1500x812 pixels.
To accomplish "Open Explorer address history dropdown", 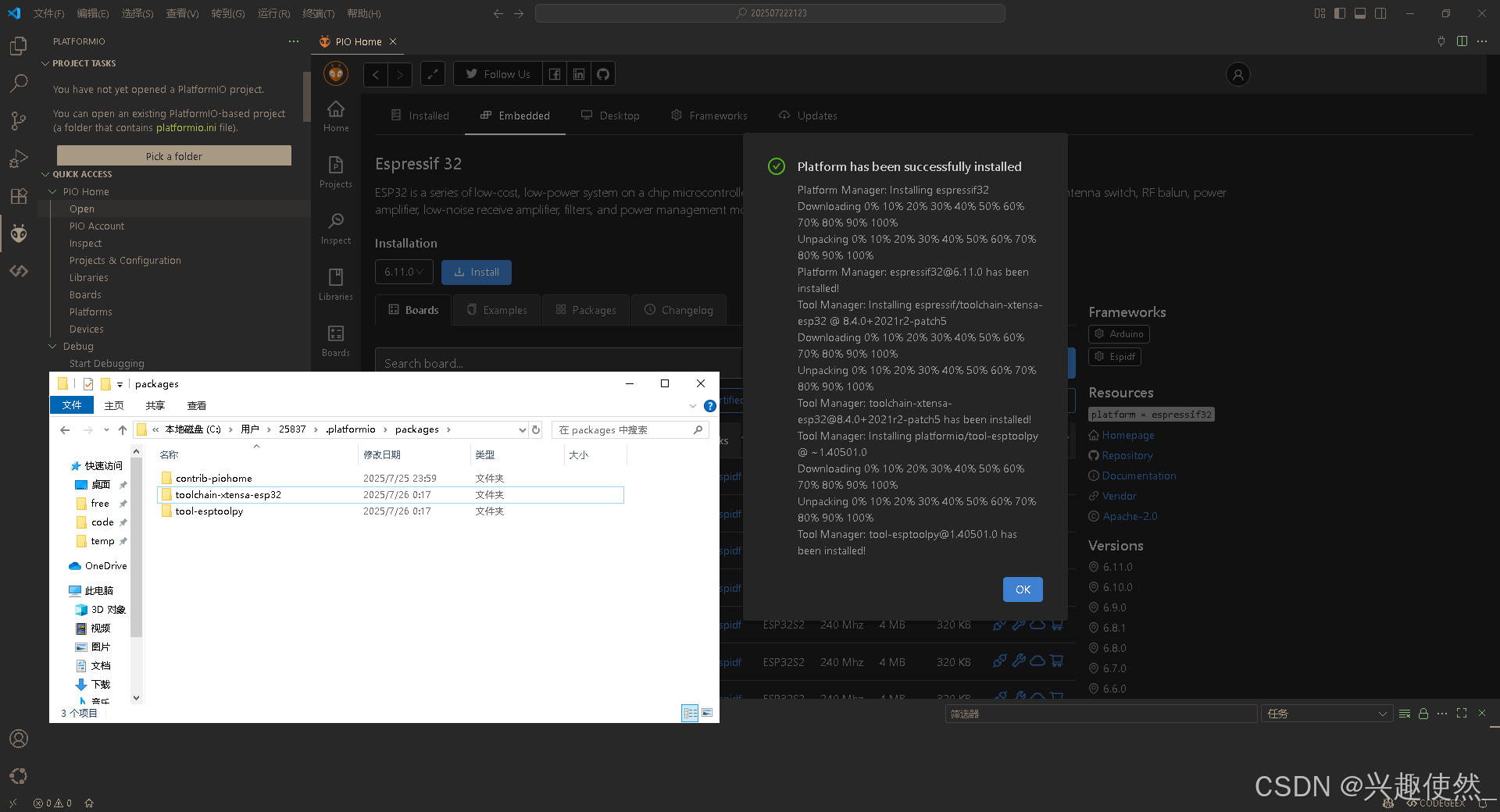I will click(522, 429).
